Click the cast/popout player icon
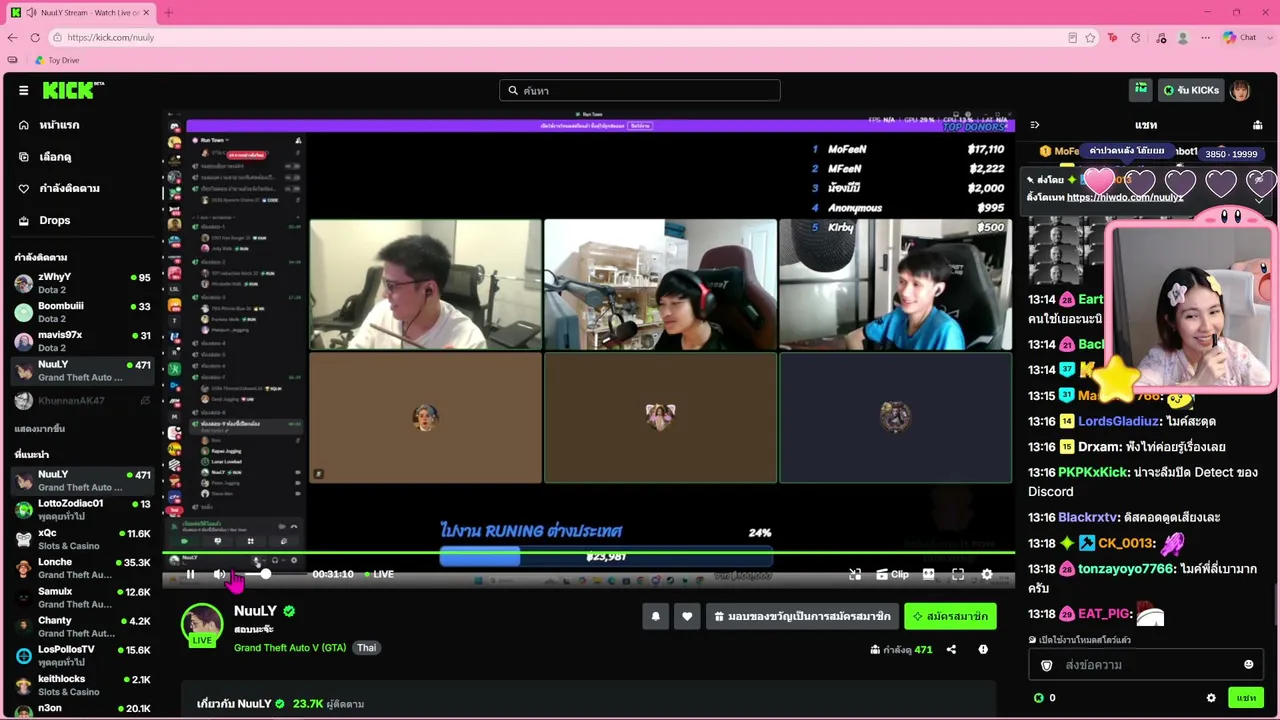Viewport: 1280px width, 720px height. [855, 574]
